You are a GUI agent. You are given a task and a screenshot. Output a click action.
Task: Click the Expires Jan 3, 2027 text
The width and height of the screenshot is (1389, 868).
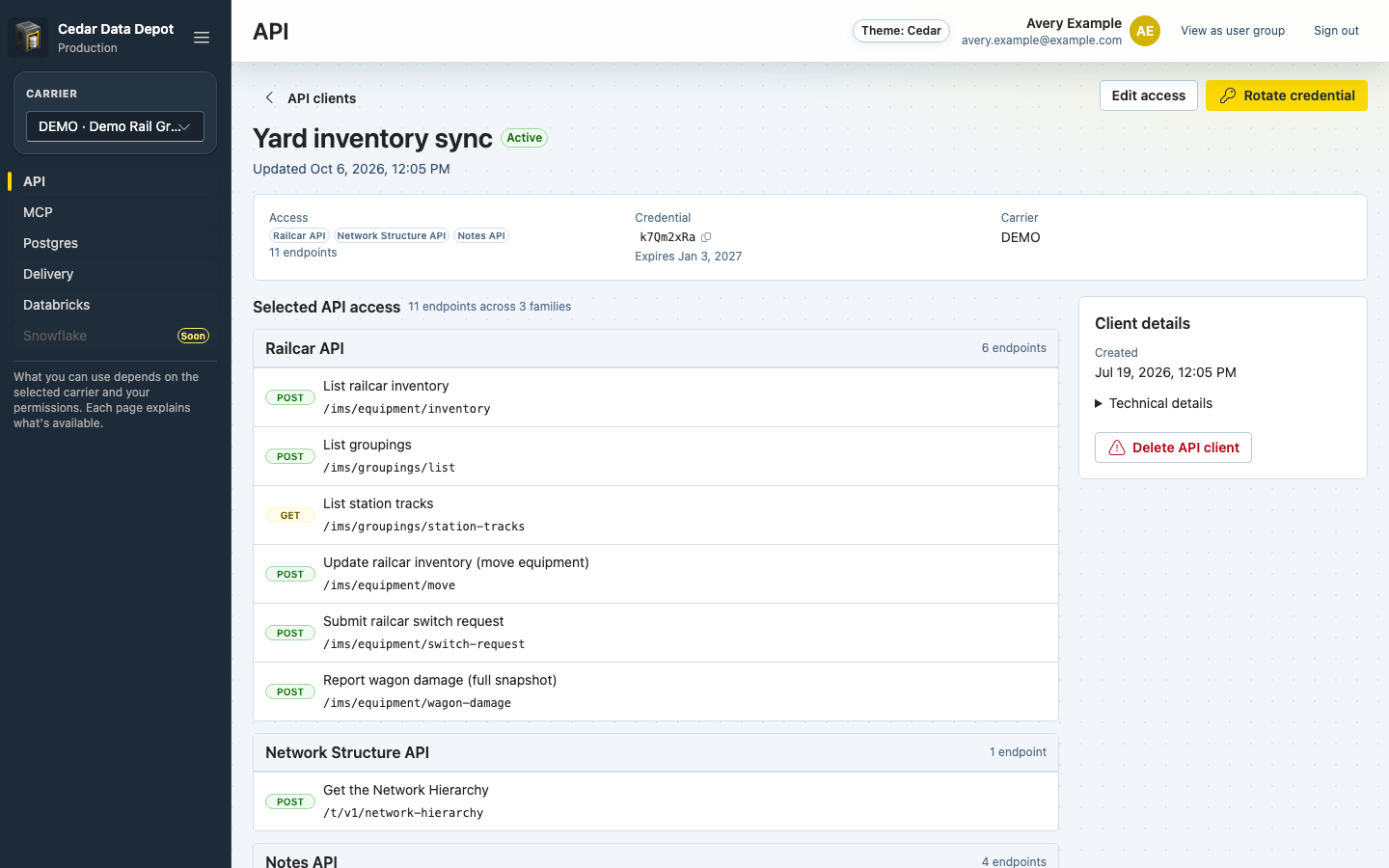[688, 257]
